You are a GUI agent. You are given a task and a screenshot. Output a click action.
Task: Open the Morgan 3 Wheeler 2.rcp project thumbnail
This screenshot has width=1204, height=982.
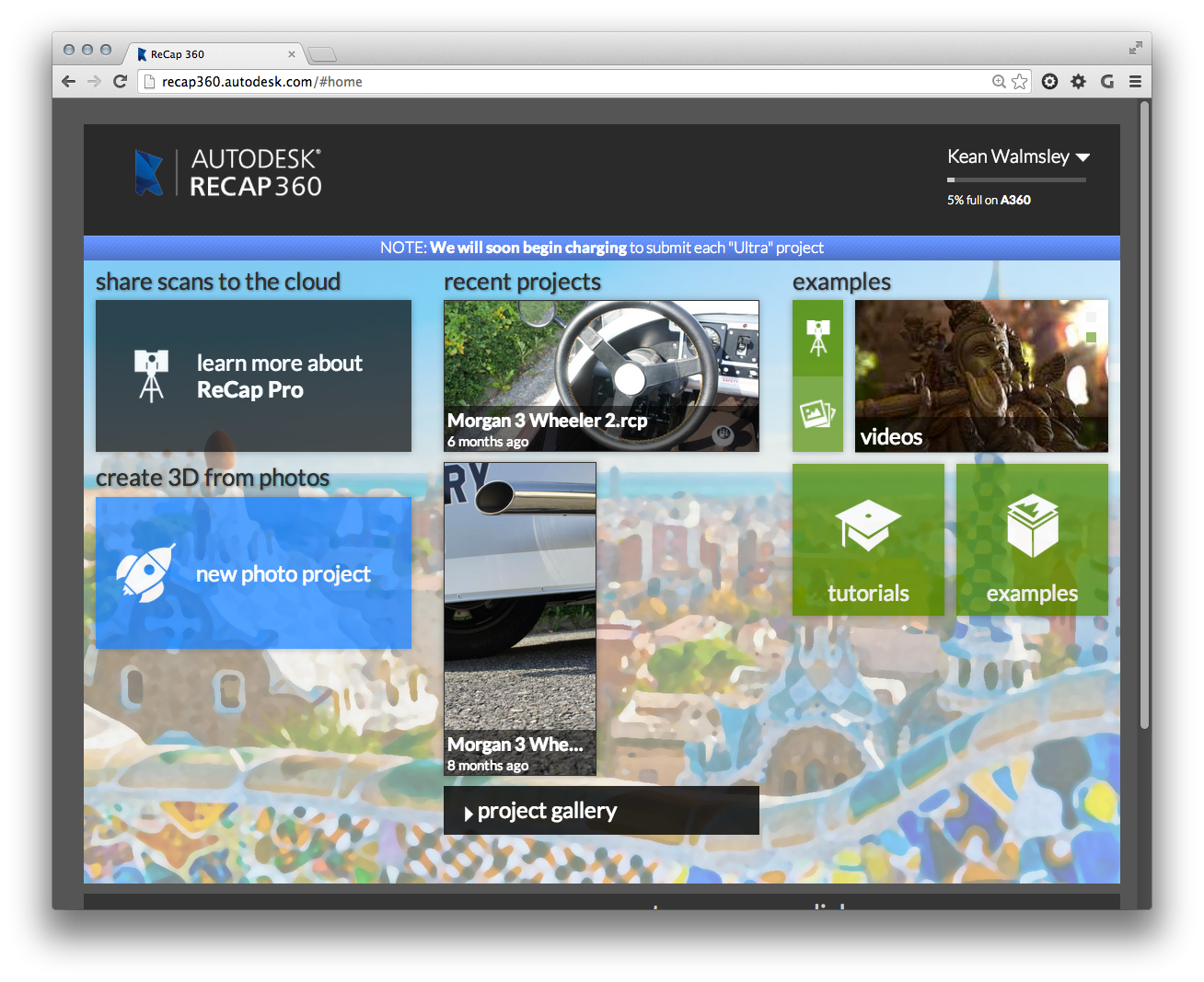[x=601, y=375]
